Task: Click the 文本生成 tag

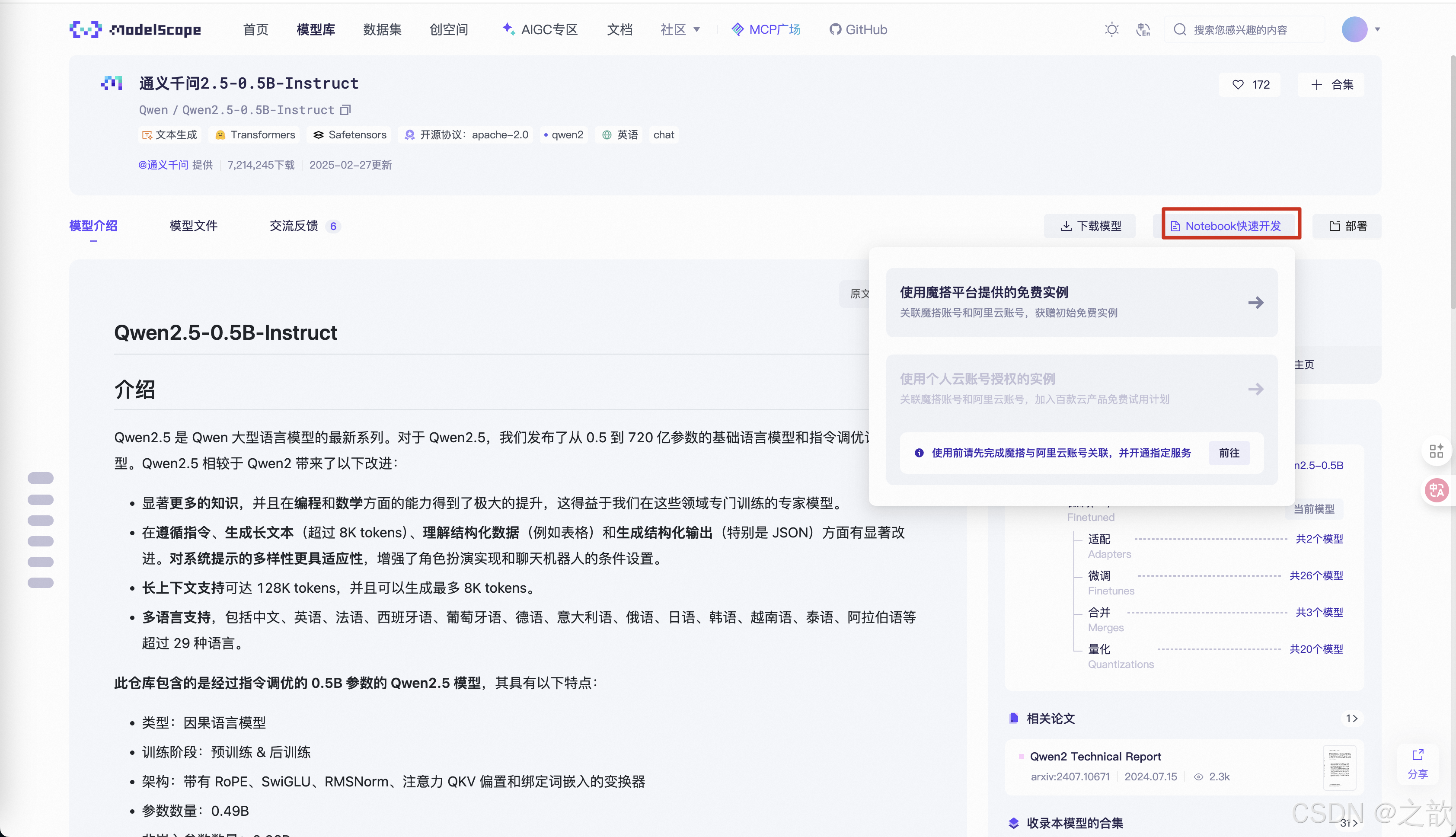Action: (169, 134)
